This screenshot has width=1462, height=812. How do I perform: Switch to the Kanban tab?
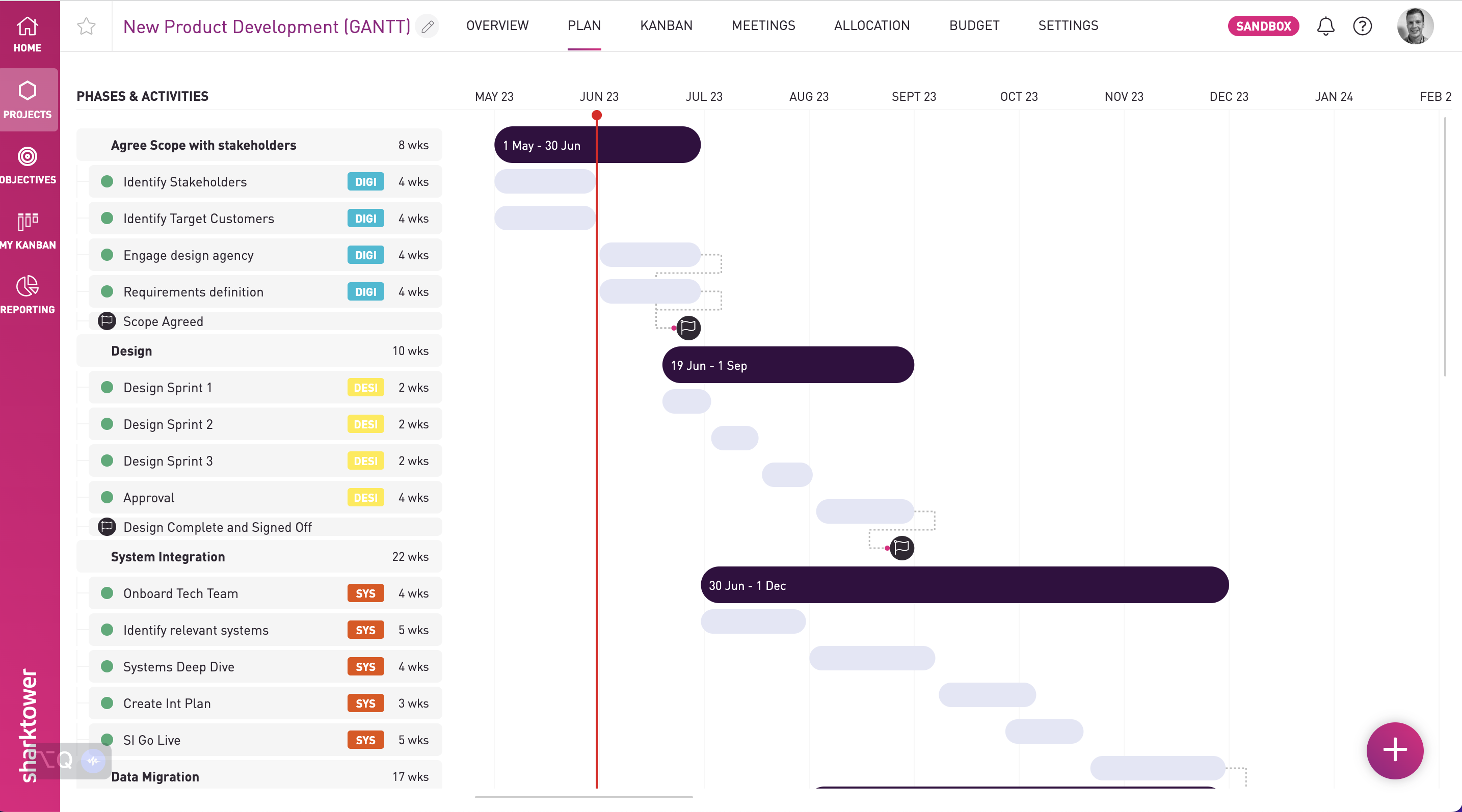(x=666, y=25)
